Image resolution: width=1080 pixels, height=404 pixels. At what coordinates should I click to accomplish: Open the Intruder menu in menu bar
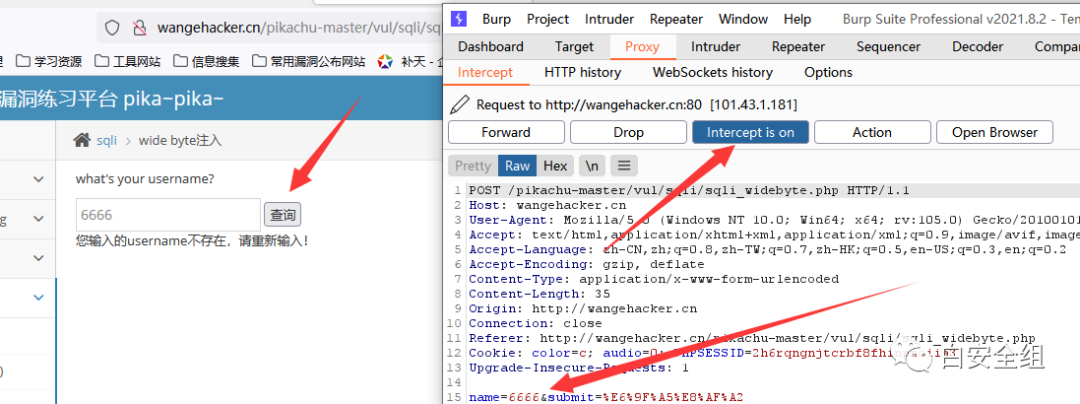609,19
